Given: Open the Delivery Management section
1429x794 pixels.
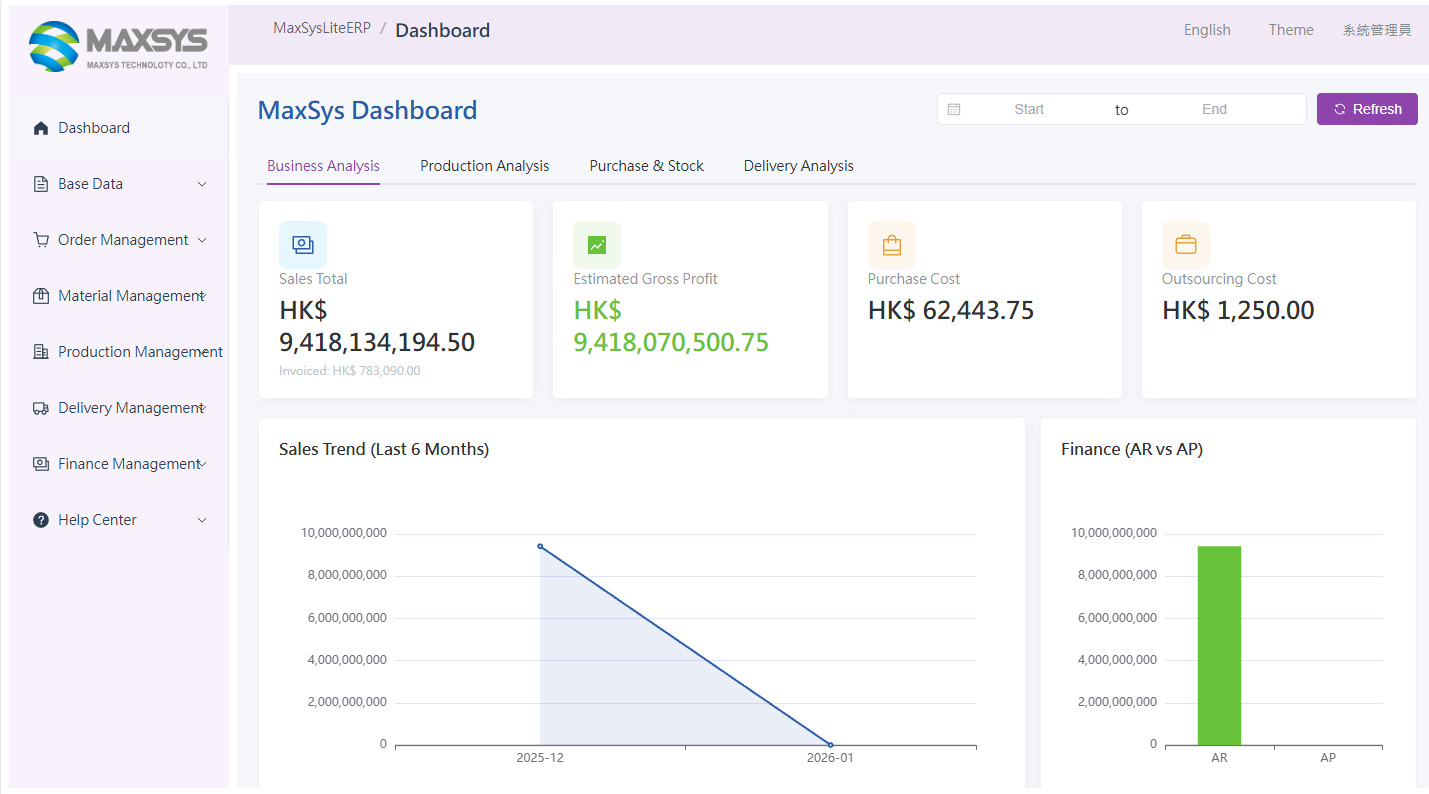Looking at the screenshot, I should (120, 408).
